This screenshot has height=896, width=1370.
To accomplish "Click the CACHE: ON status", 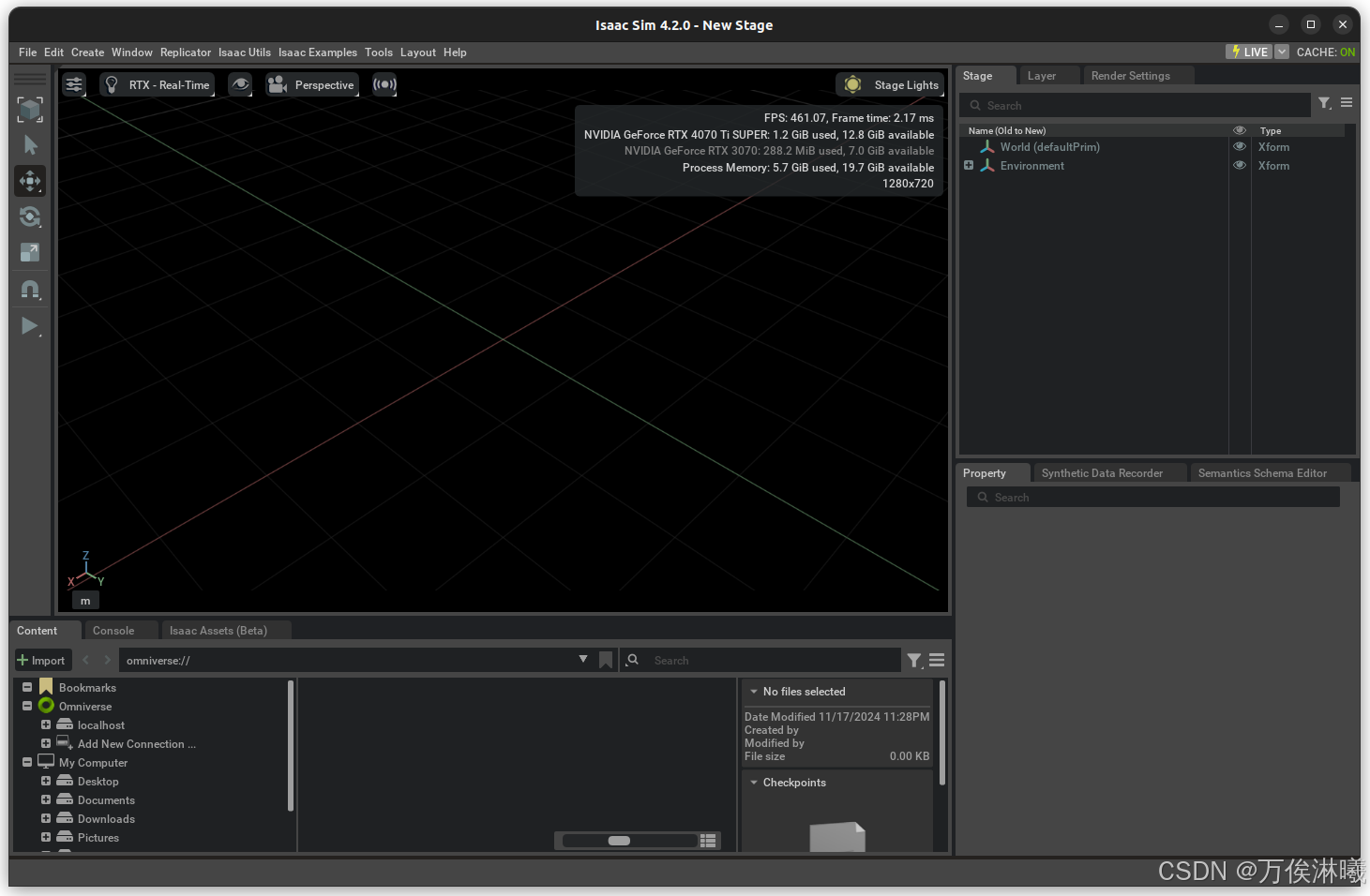I will click(1325, 52).
